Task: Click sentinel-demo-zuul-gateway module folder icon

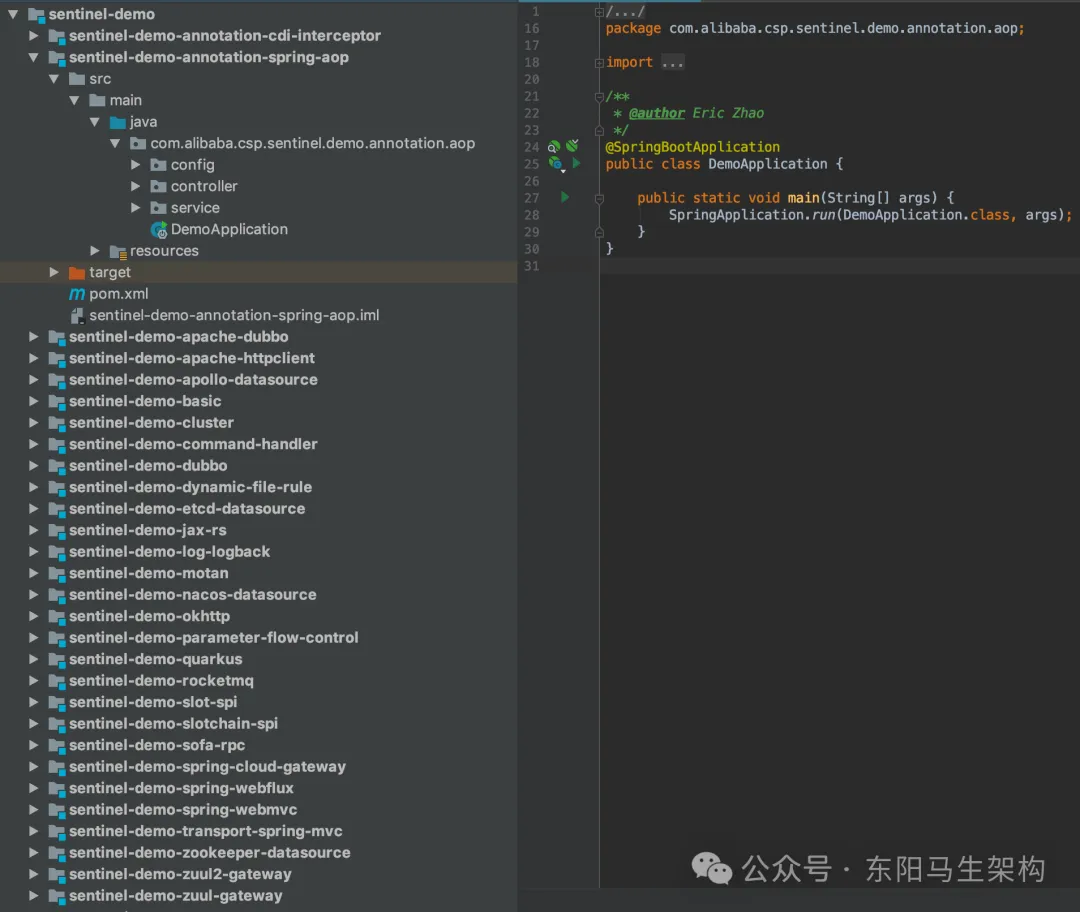Action: [x=57, y=896]
